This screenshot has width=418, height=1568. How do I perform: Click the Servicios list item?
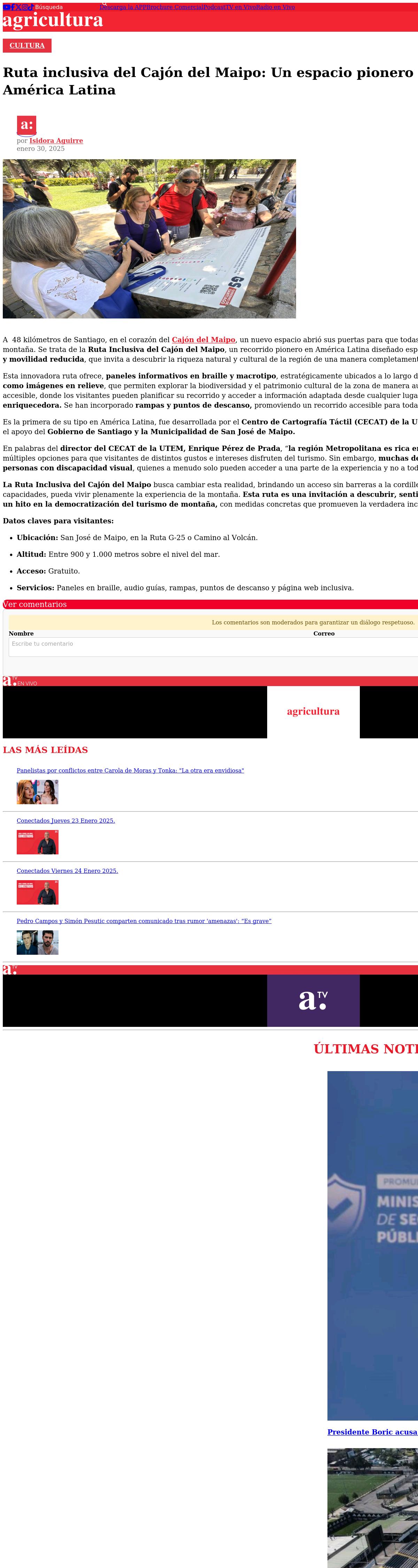(x=185, y=588)
